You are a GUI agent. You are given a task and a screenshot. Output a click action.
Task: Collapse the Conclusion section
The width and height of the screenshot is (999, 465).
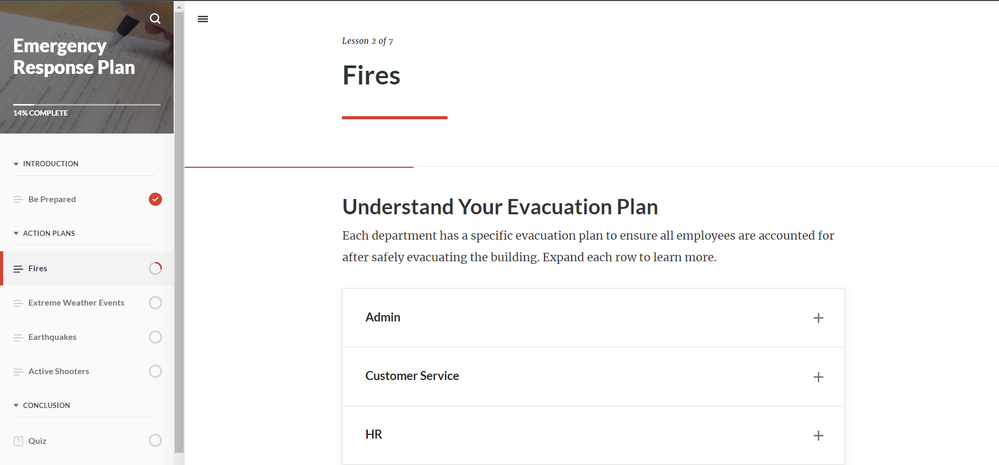[x=16, y=406]
